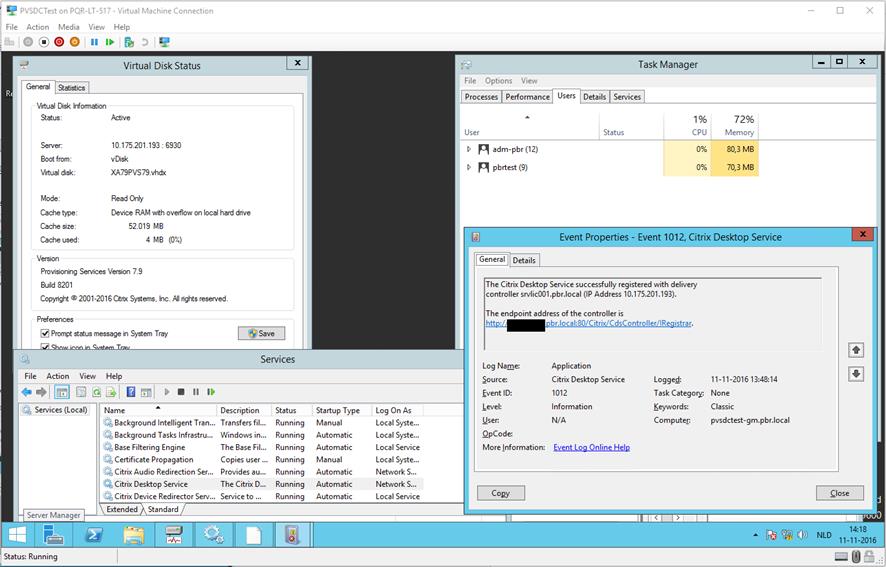Select the Extended tab in Services window
The height and width of the screenshot is (567, 886).
(x=122, y=509)
